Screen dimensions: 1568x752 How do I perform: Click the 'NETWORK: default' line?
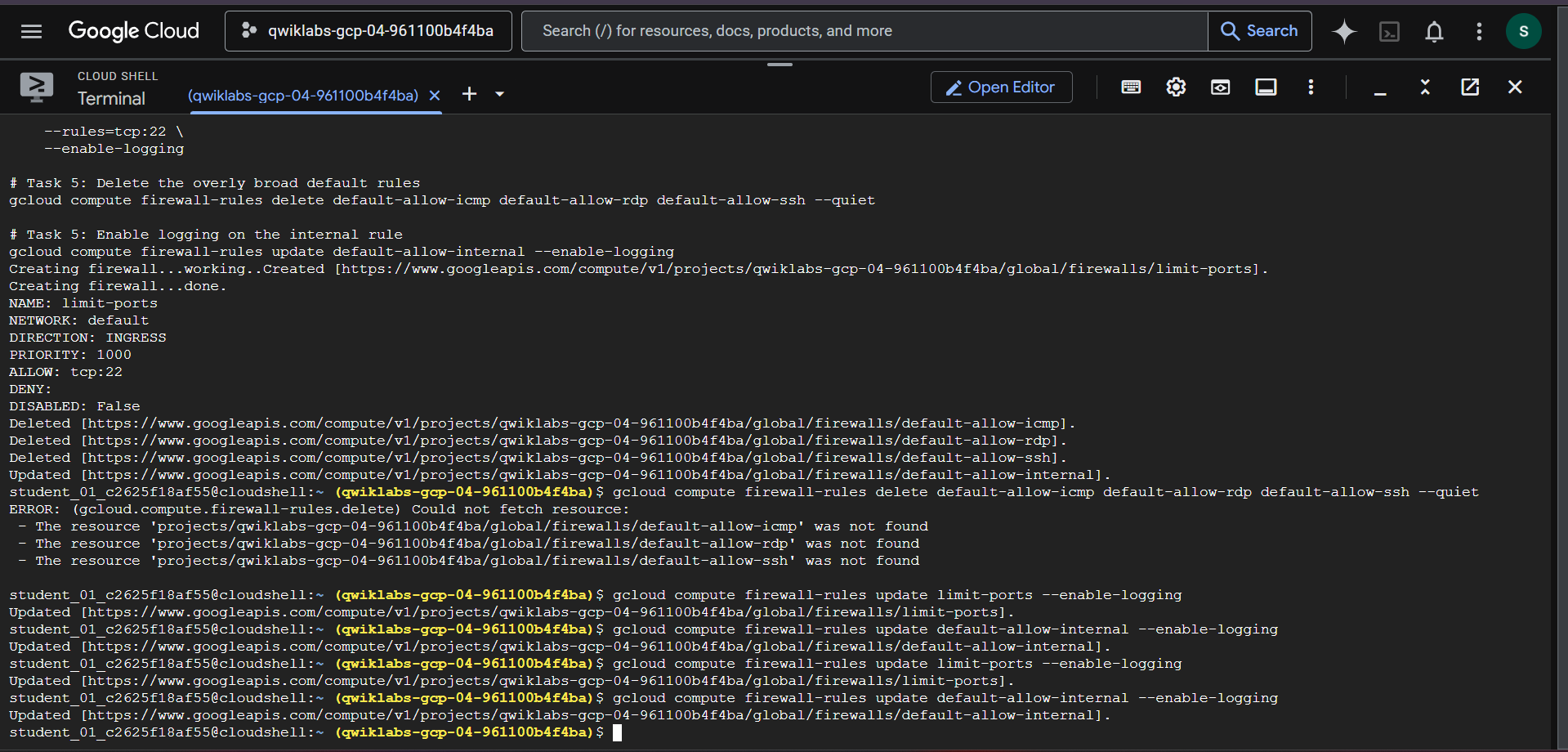(x=79, y=320)
